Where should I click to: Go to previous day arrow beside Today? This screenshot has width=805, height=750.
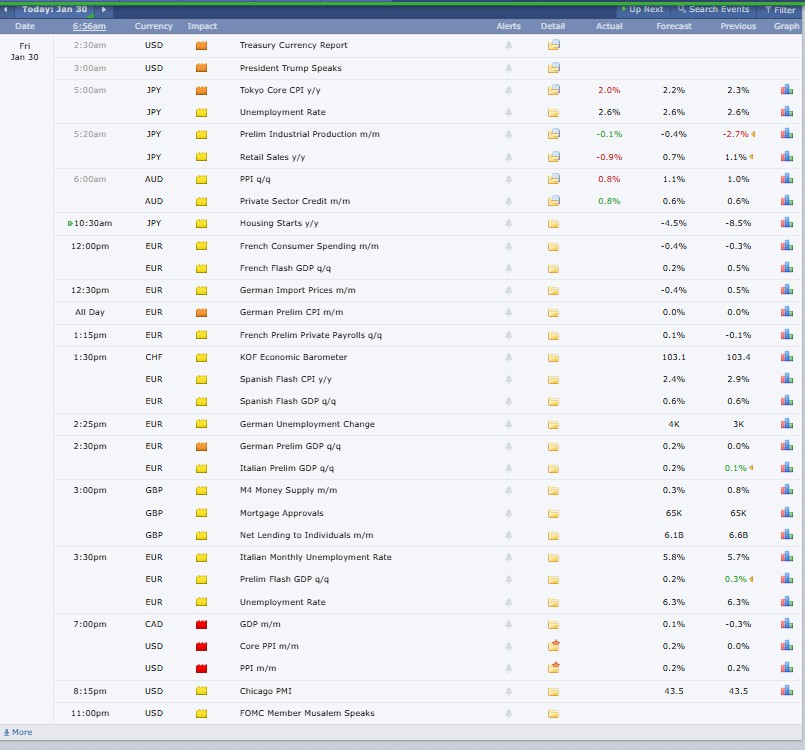(x=7, y=9)
